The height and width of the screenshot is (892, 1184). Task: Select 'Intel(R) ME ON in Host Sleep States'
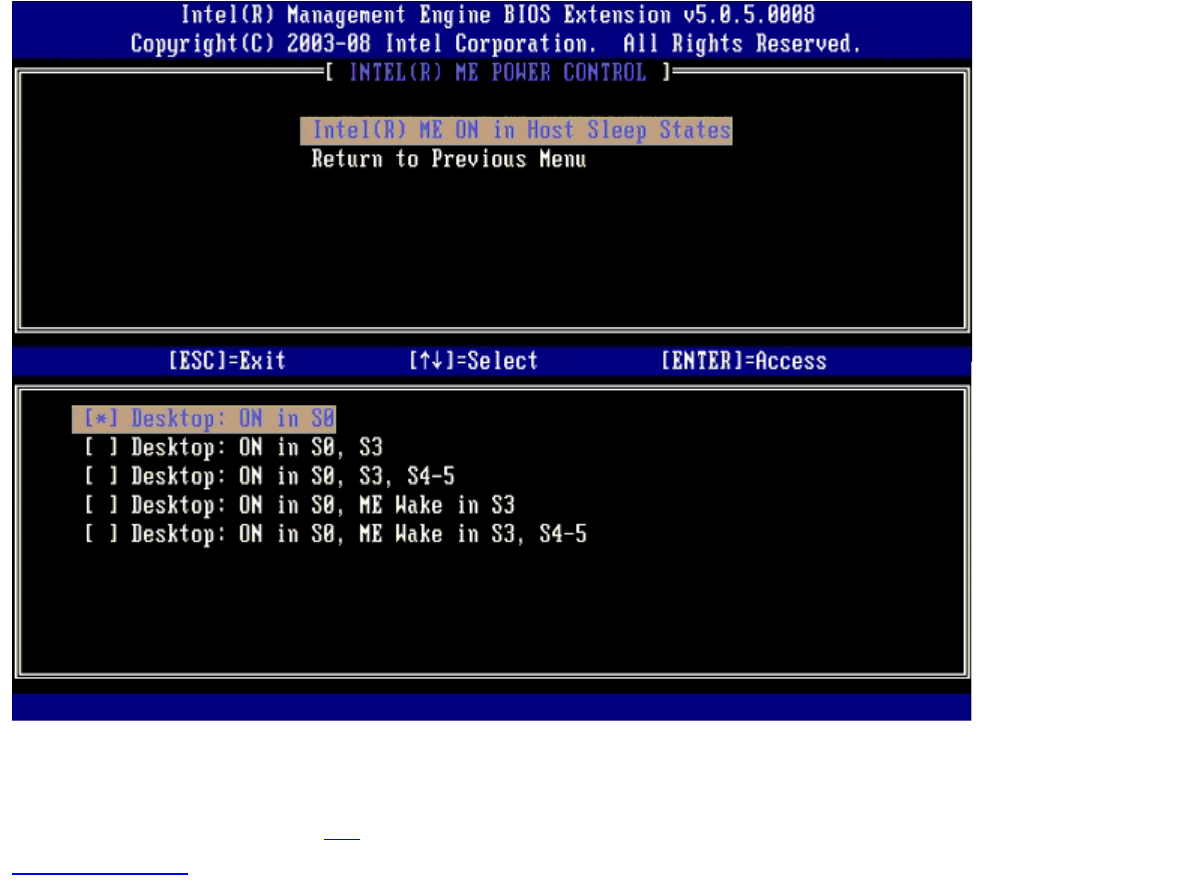[516, 131]
